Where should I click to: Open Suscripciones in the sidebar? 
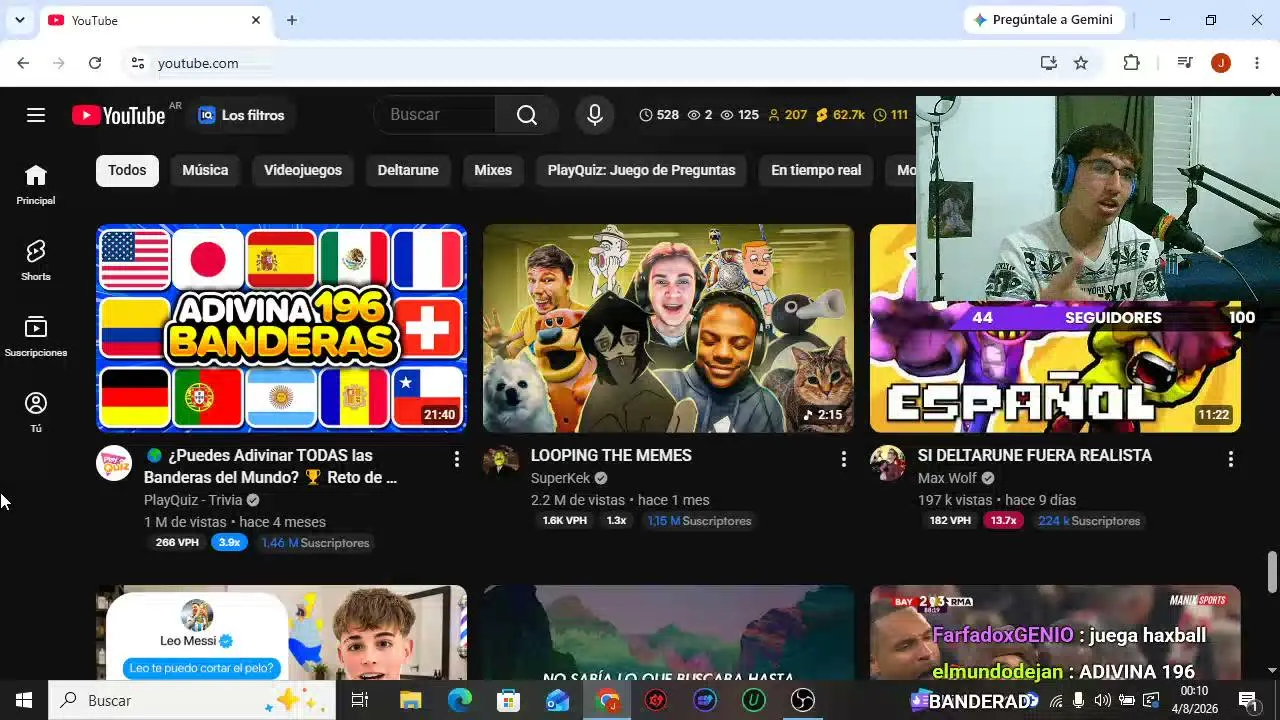[x=36, y=337]
